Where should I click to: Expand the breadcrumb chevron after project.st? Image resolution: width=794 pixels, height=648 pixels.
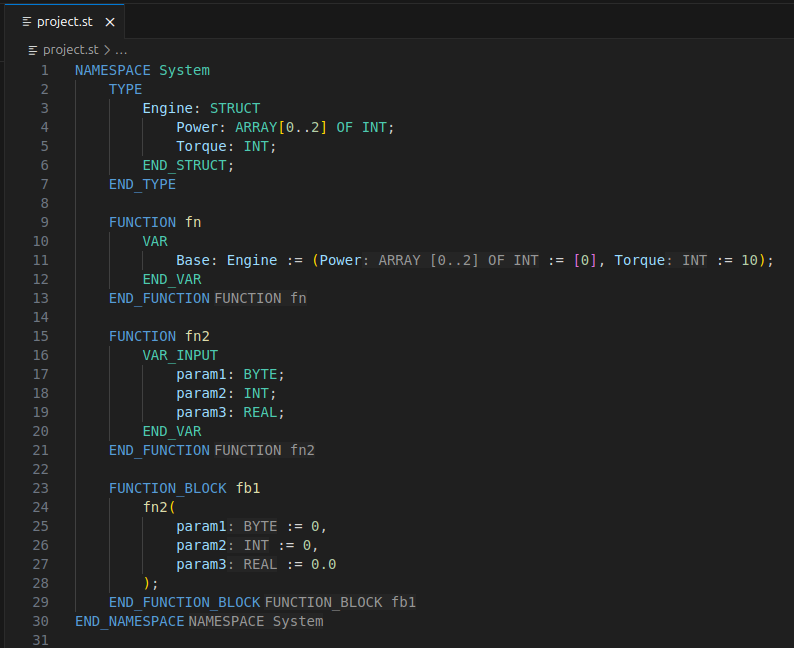107,49
